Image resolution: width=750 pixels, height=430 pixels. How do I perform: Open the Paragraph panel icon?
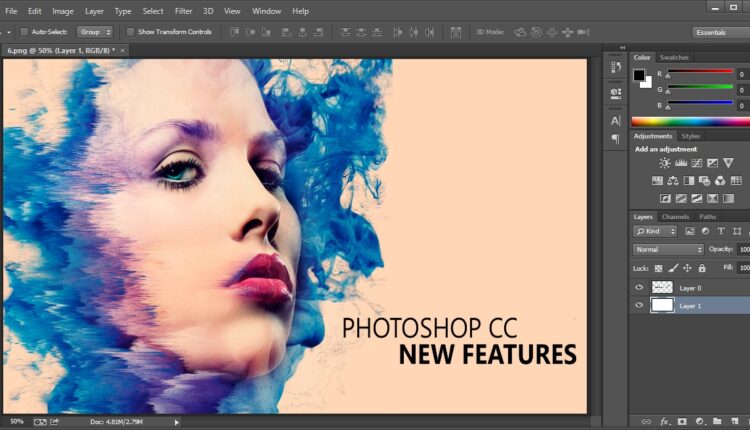click(x=616, y=138)
